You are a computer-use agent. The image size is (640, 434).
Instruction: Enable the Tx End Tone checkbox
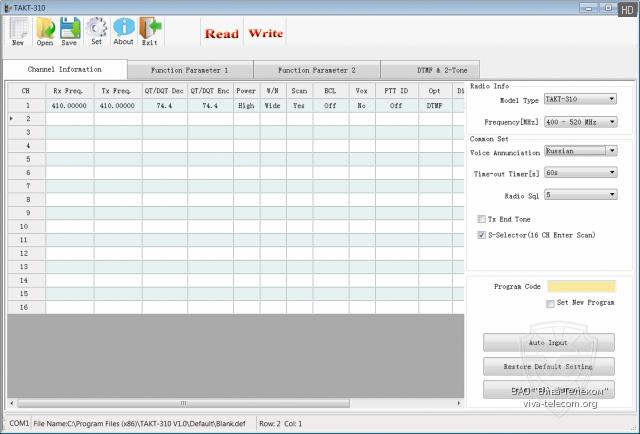point(482,219)
